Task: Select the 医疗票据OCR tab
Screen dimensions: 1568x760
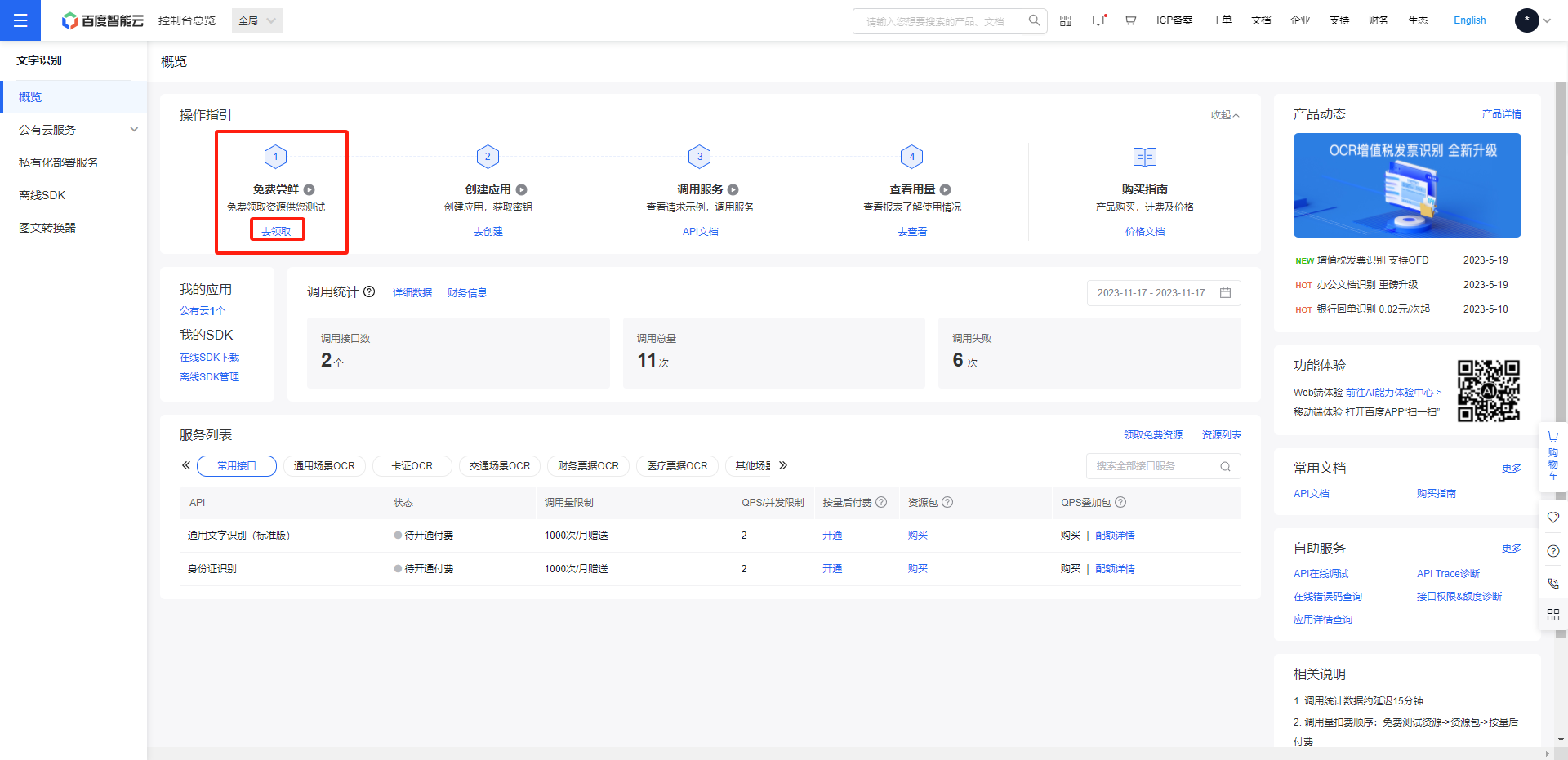Action: pyautogui.click(x=677, y=465)
